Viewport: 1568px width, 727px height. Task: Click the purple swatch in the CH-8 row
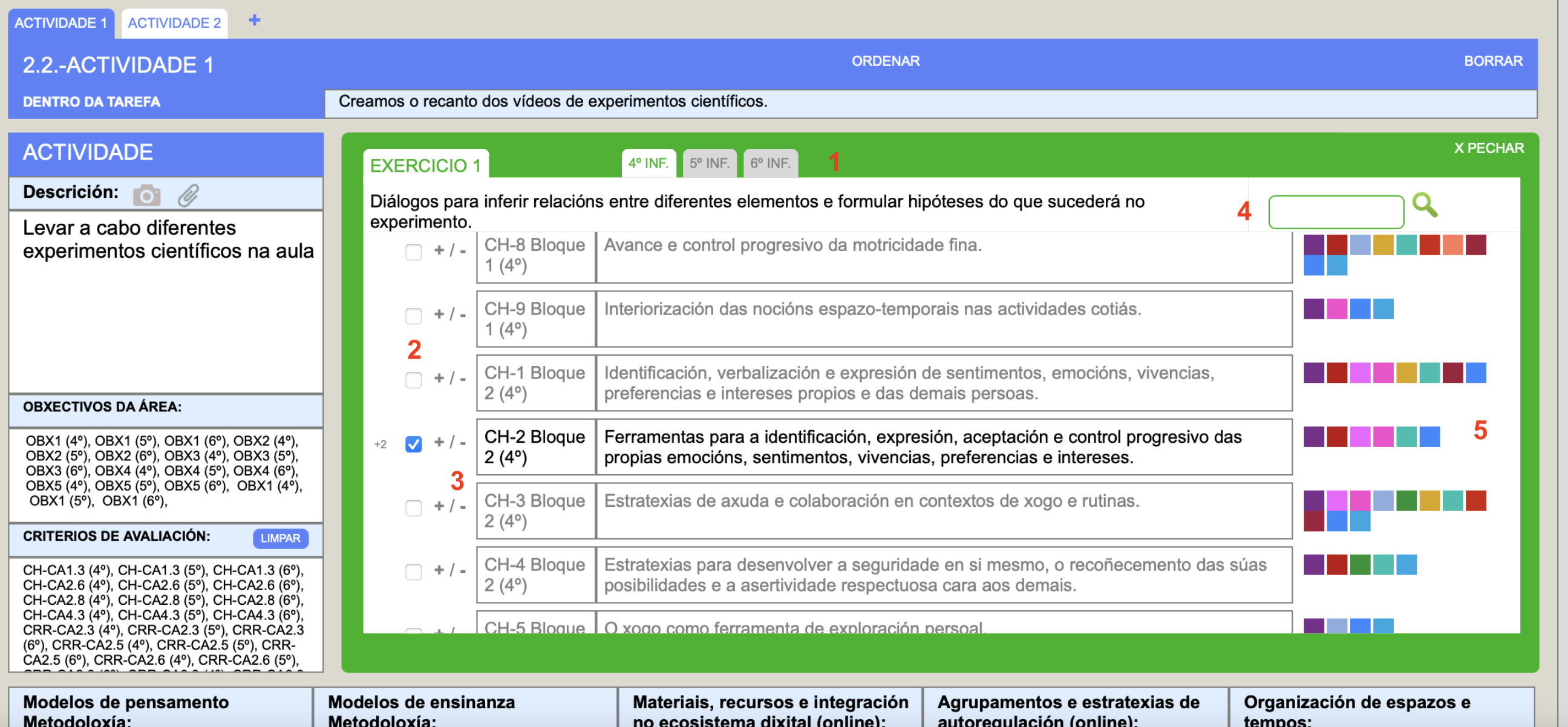1313,244
